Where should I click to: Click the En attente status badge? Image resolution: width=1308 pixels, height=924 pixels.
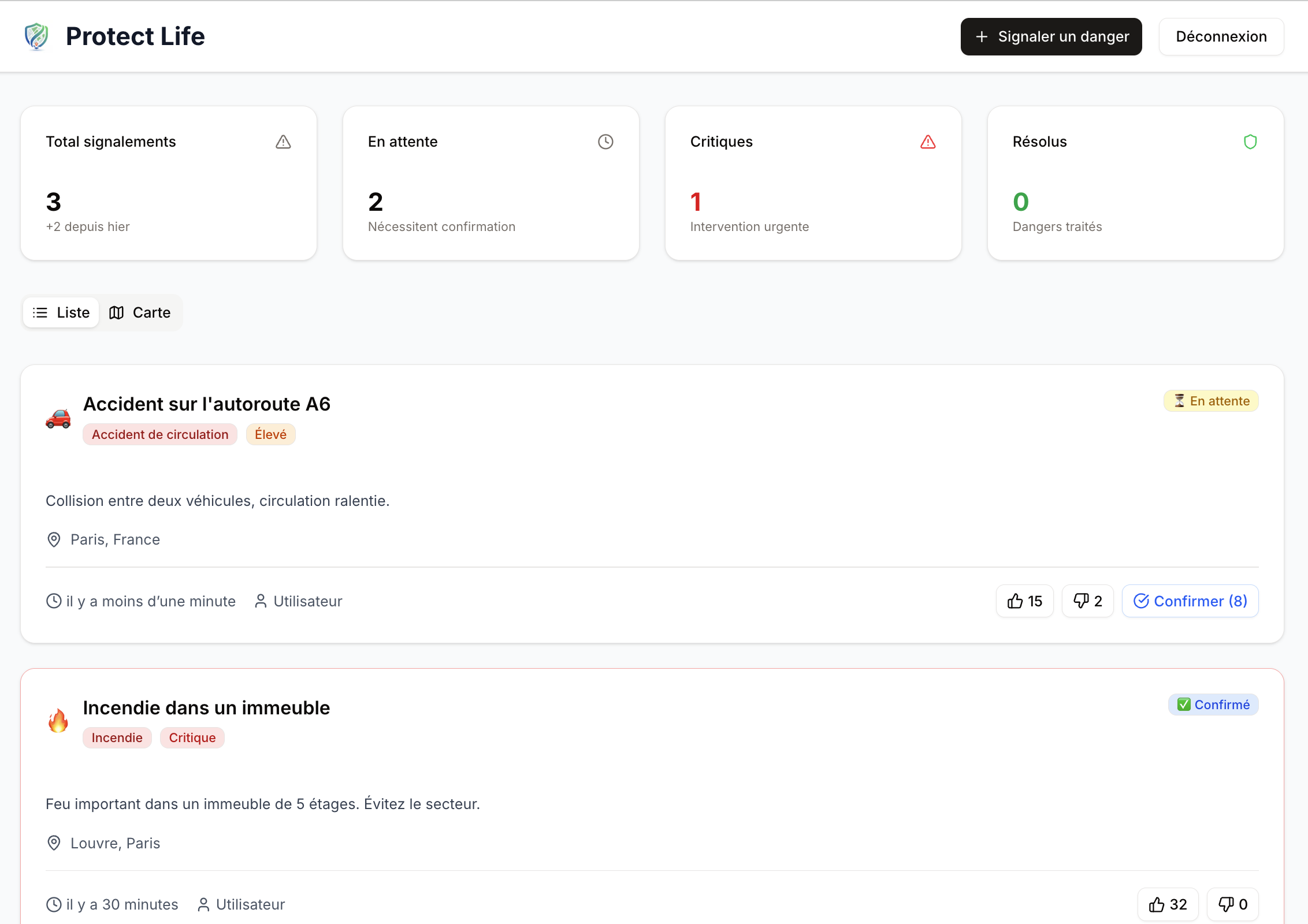pyautogui.click(x=1211, y=401)
